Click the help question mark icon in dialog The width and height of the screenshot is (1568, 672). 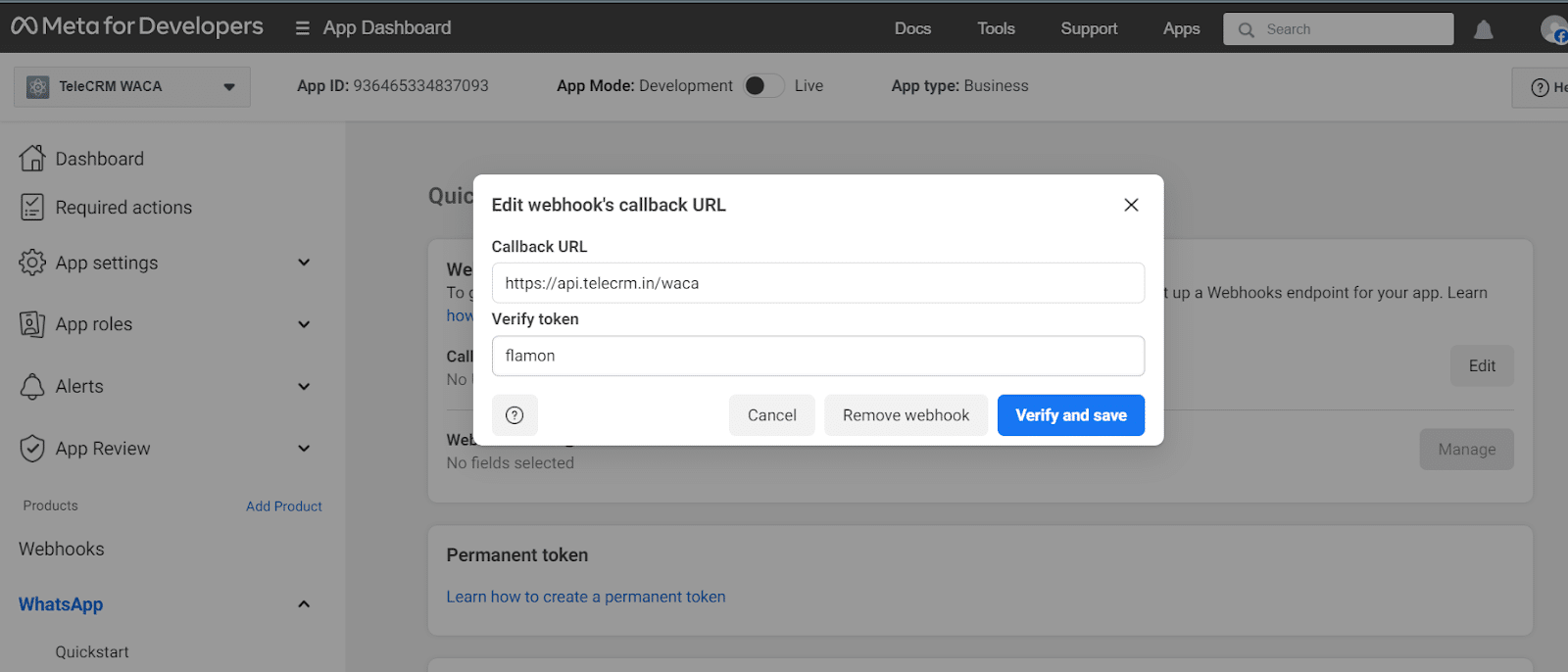(514, 415)
